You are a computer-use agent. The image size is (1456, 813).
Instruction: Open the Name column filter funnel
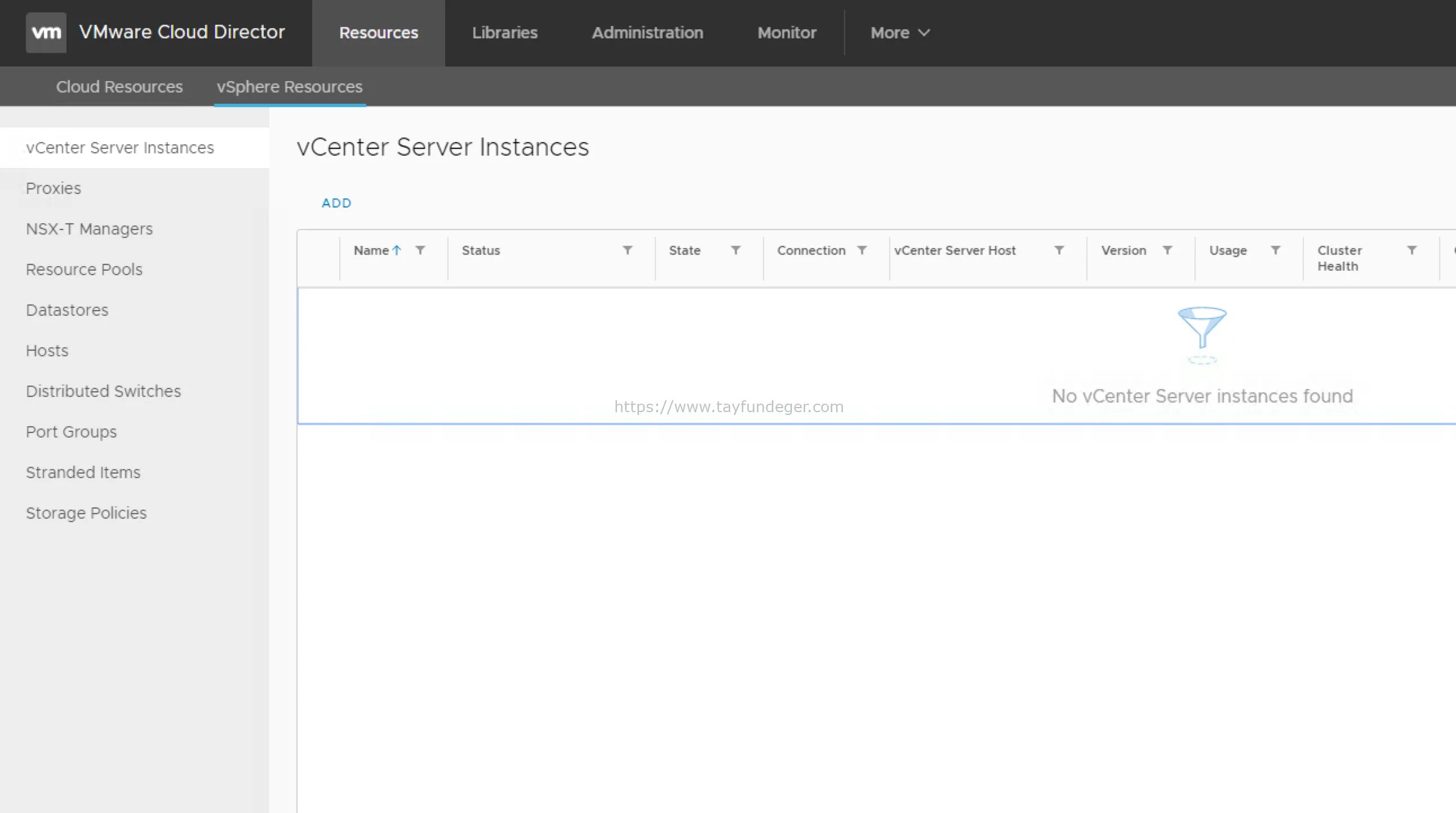click(420, 250)
